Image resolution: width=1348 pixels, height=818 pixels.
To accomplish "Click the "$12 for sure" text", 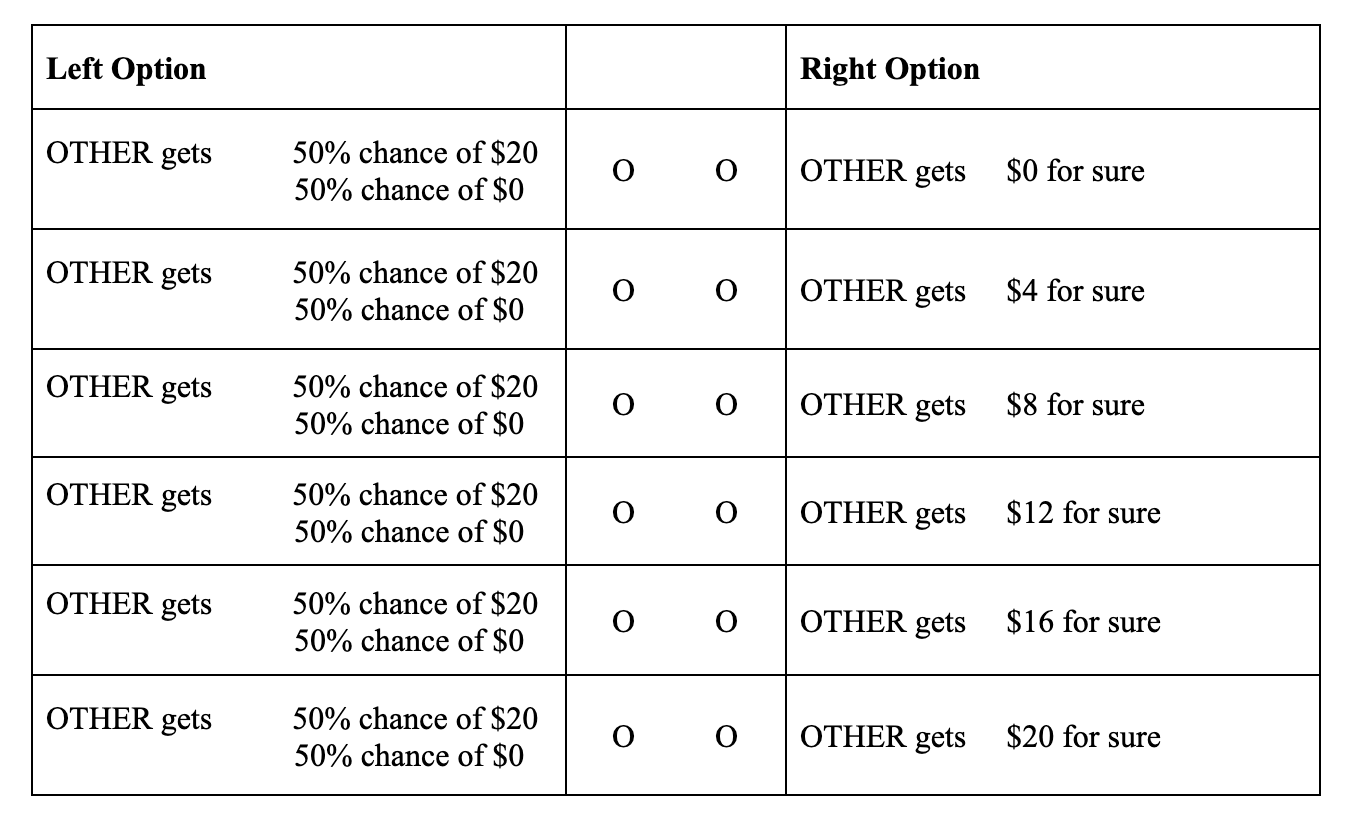I will pyautogui.click(x=1083, y=513).
